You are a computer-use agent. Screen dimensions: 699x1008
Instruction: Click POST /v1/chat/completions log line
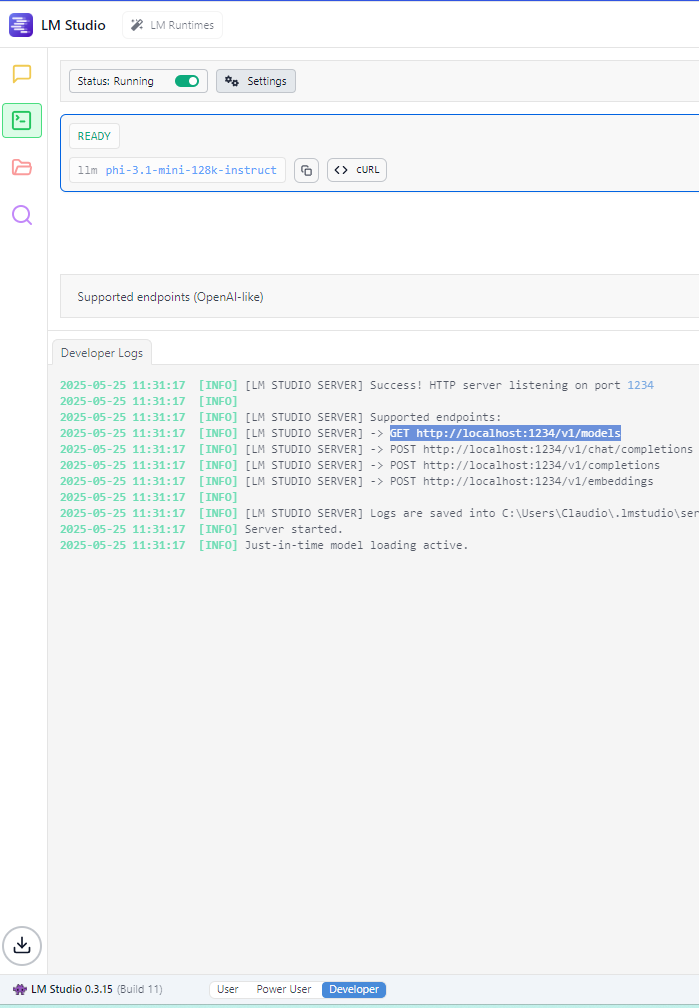coord(376,449)
